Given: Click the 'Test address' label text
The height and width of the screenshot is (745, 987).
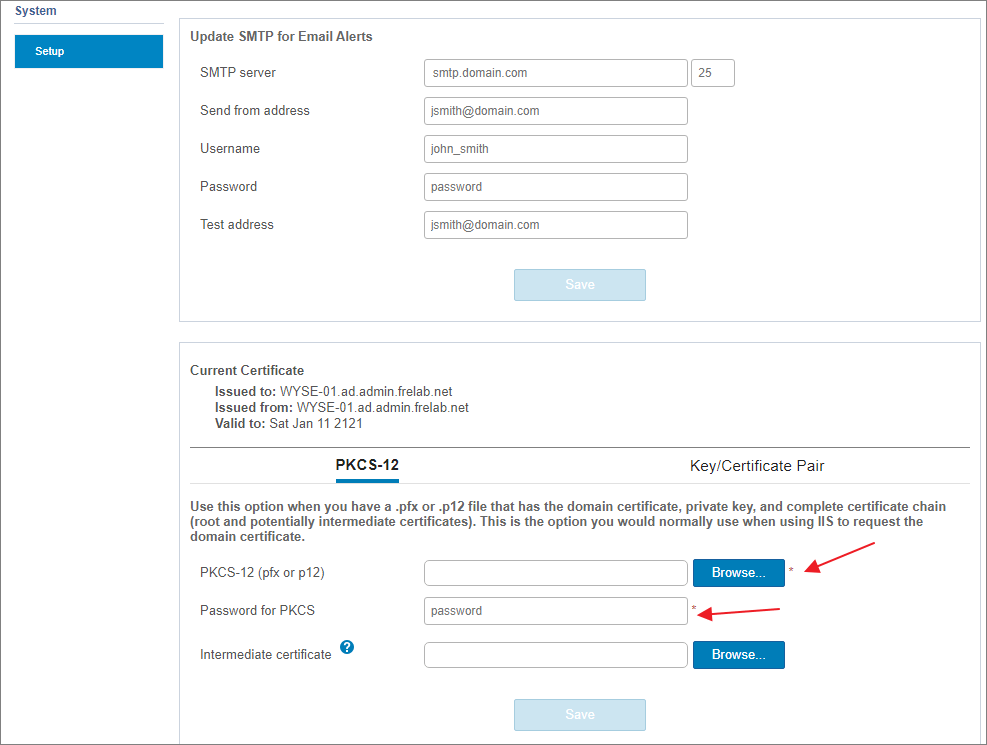Looking at the screenshot, I should point(236,225).
